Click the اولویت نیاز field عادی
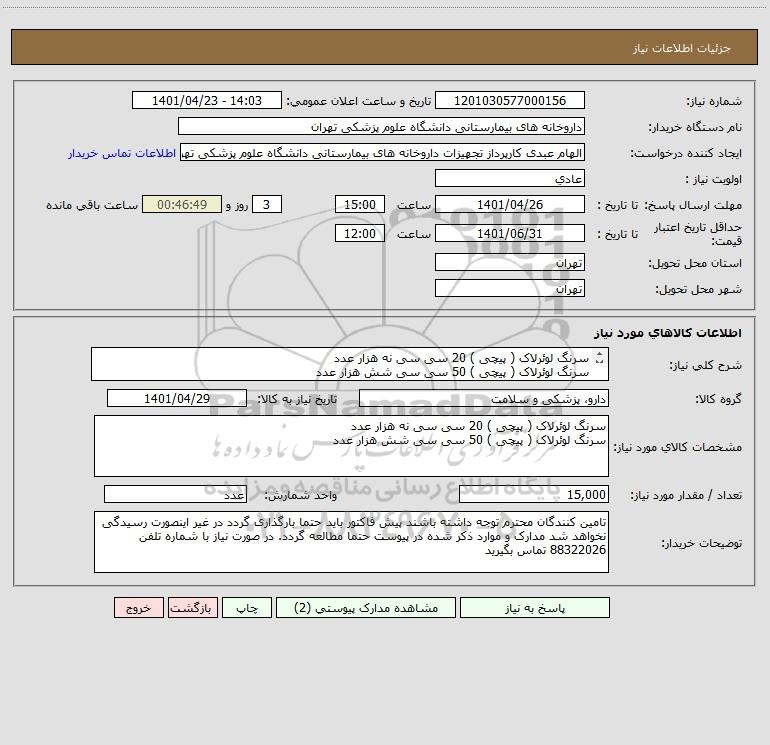 pyautogui.click(x=510, y=179)
